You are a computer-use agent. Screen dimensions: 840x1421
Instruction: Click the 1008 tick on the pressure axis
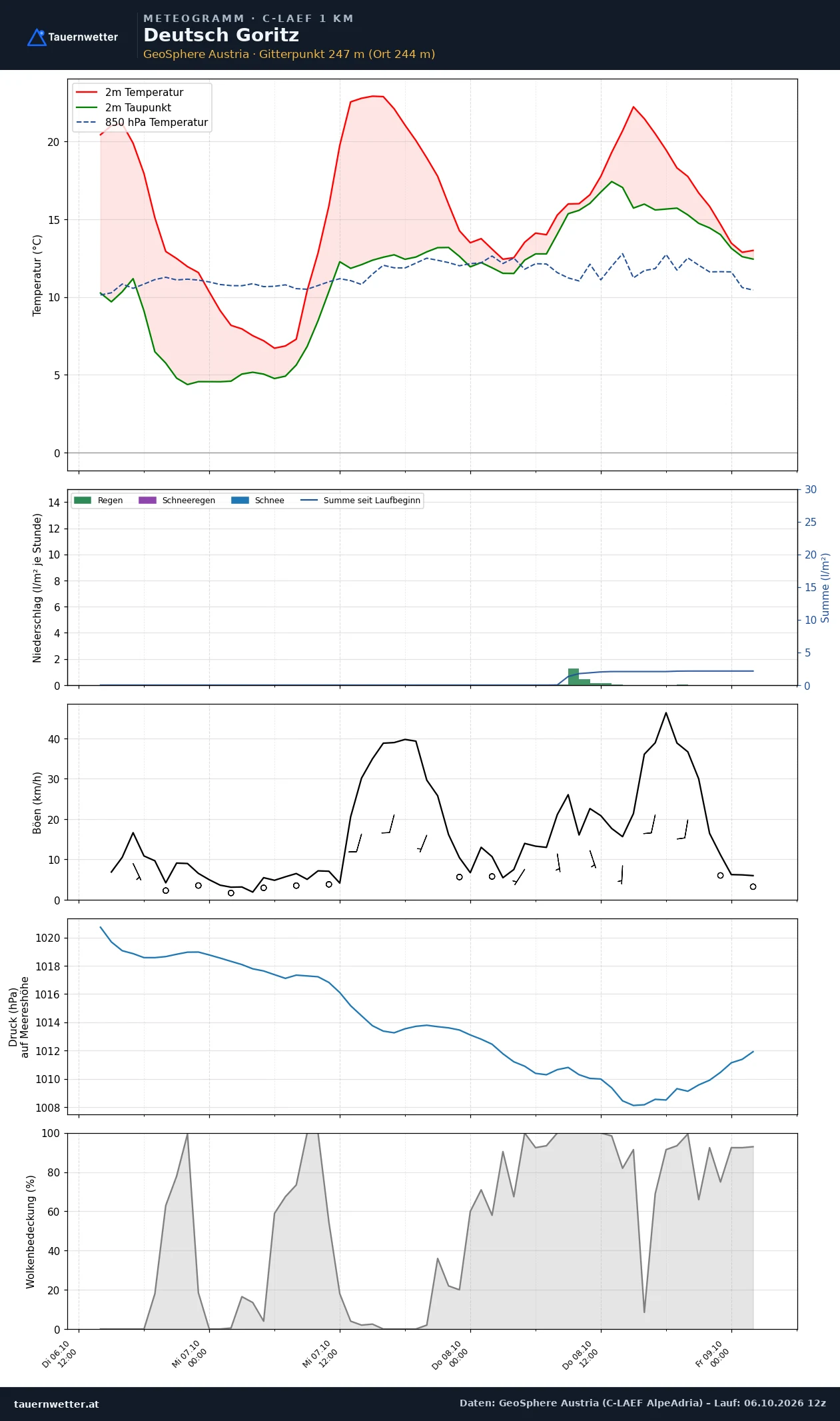(47, 1108)
